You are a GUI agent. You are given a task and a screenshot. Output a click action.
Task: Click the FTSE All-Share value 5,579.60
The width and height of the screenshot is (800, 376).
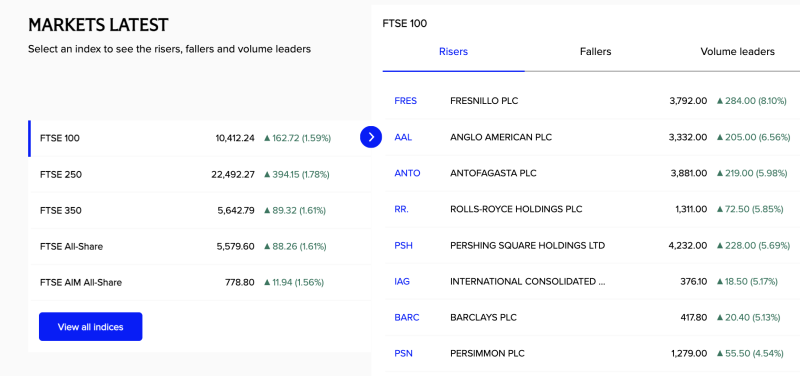click(235, 246)
